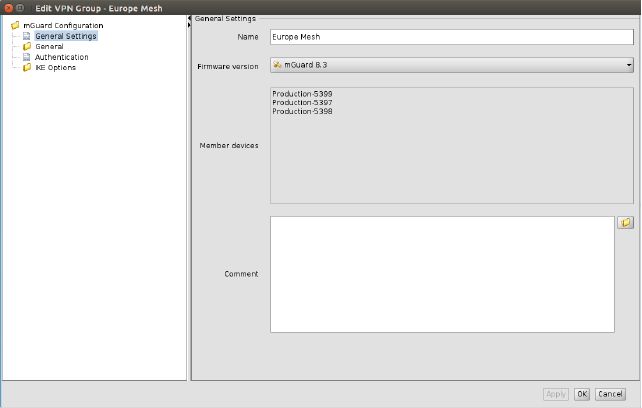Click the Cancel button
The height and width of the screenshot is (408, 642).
[x=610, y=394]
